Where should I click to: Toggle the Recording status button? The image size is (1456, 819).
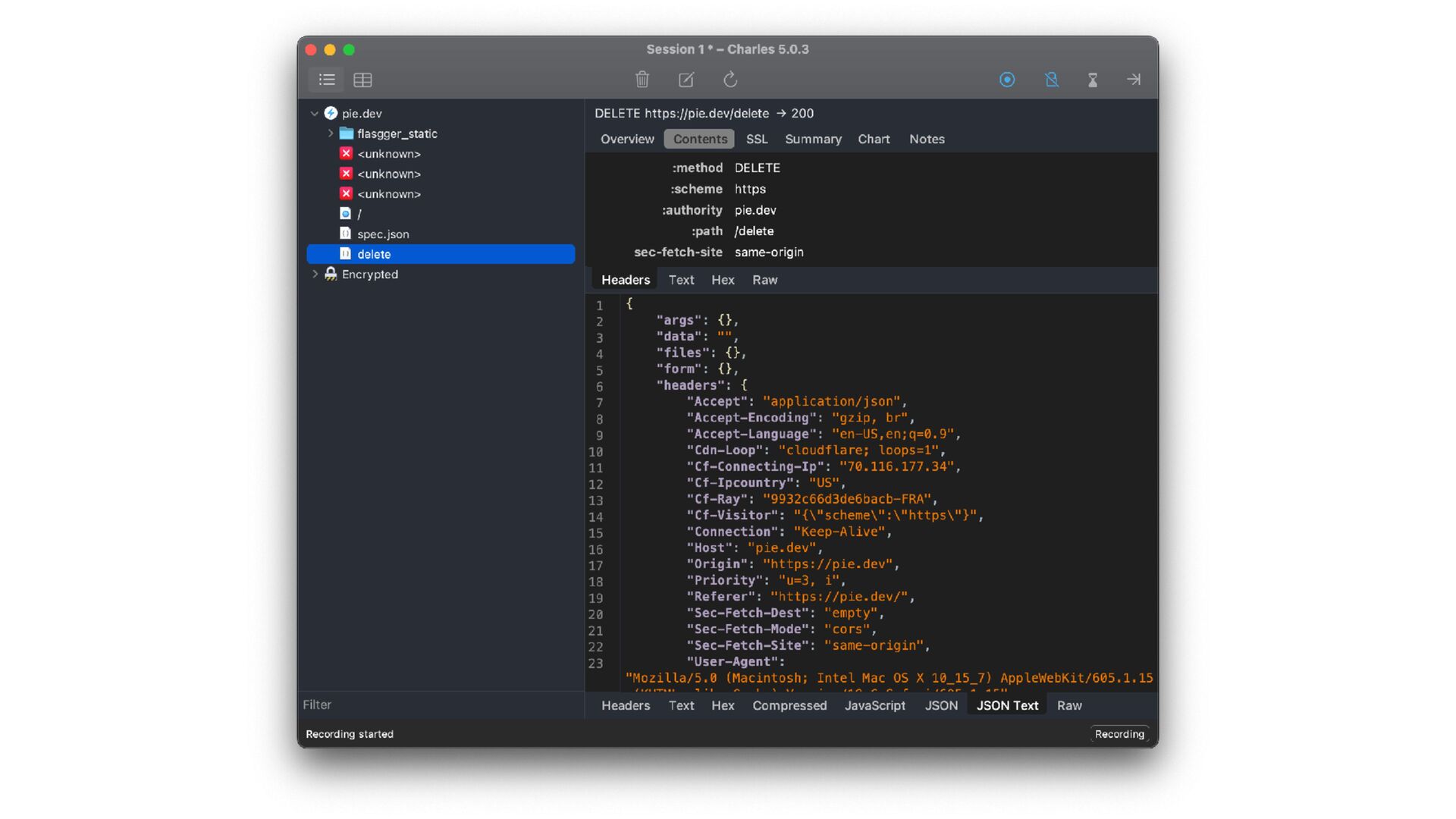(1119, 734)
